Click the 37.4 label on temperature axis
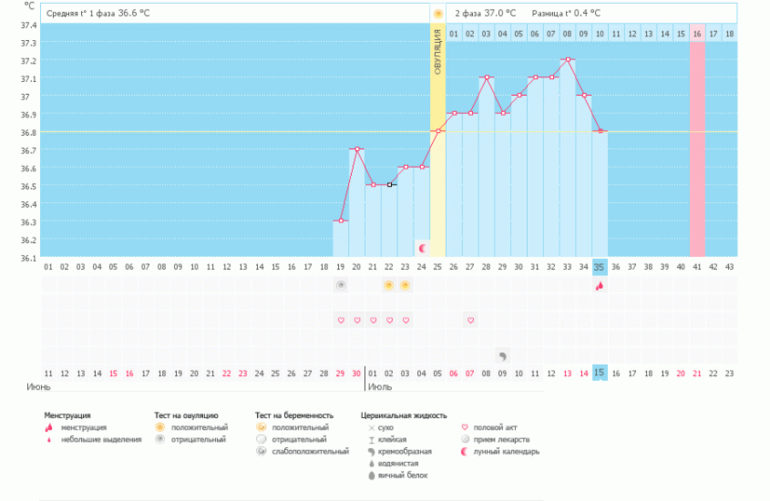 coord(28,25)
